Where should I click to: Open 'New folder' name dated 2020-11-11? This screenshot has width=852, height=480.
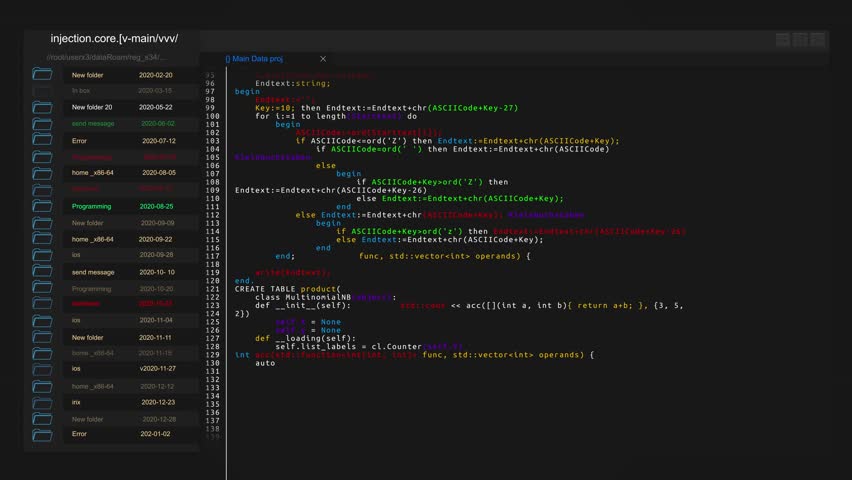click(87, 338)
